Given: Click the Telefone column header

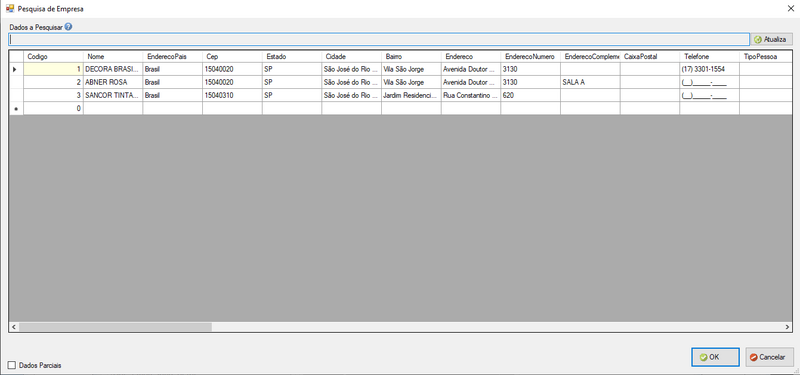Looking at the screenshot, I should (x=710, y=57).
